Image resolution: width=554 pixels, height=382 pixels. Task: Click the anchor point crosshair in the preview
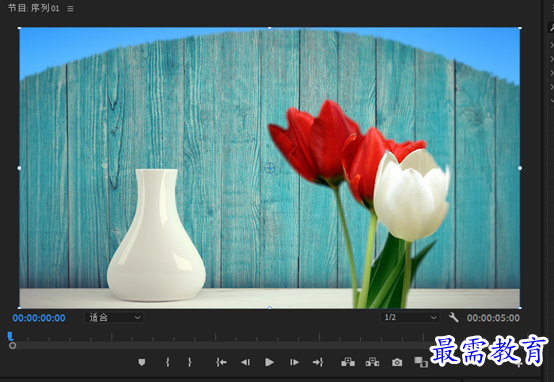[270, 168]
